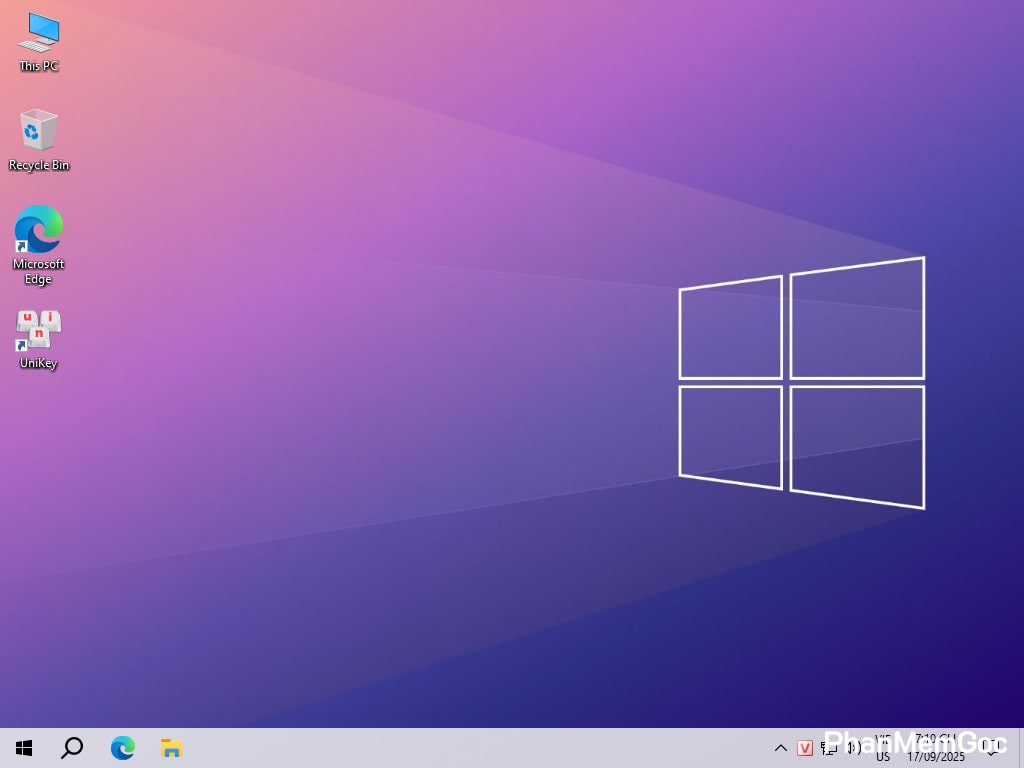Screen dimensions: 1024x768
Task: Select the UniKey desktop shortcut icon
Action: [39, 330]
